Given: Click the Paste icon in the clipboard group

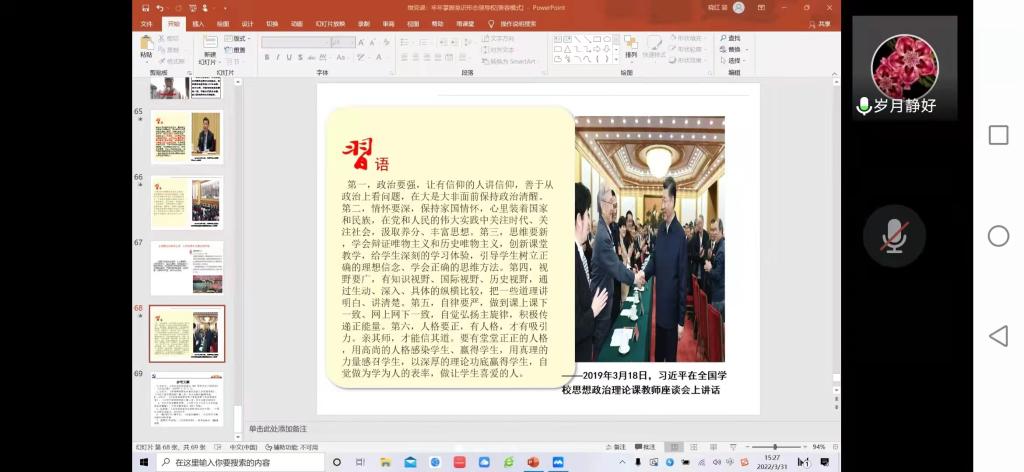Looking at the screenshot, I should pos(146,46).
